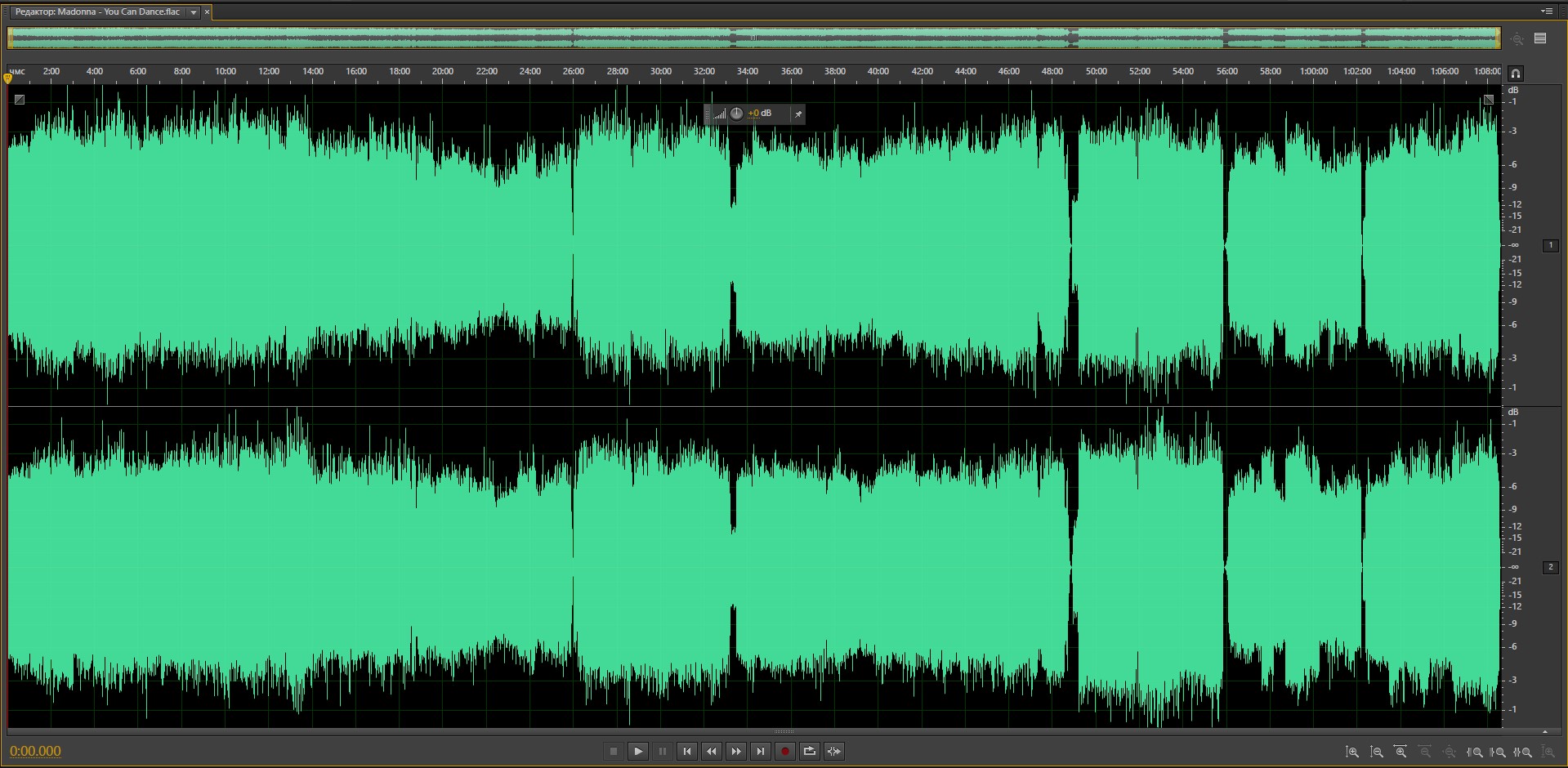
Task: Zoom to selection in-point
Action: [x=1475, y=752]
